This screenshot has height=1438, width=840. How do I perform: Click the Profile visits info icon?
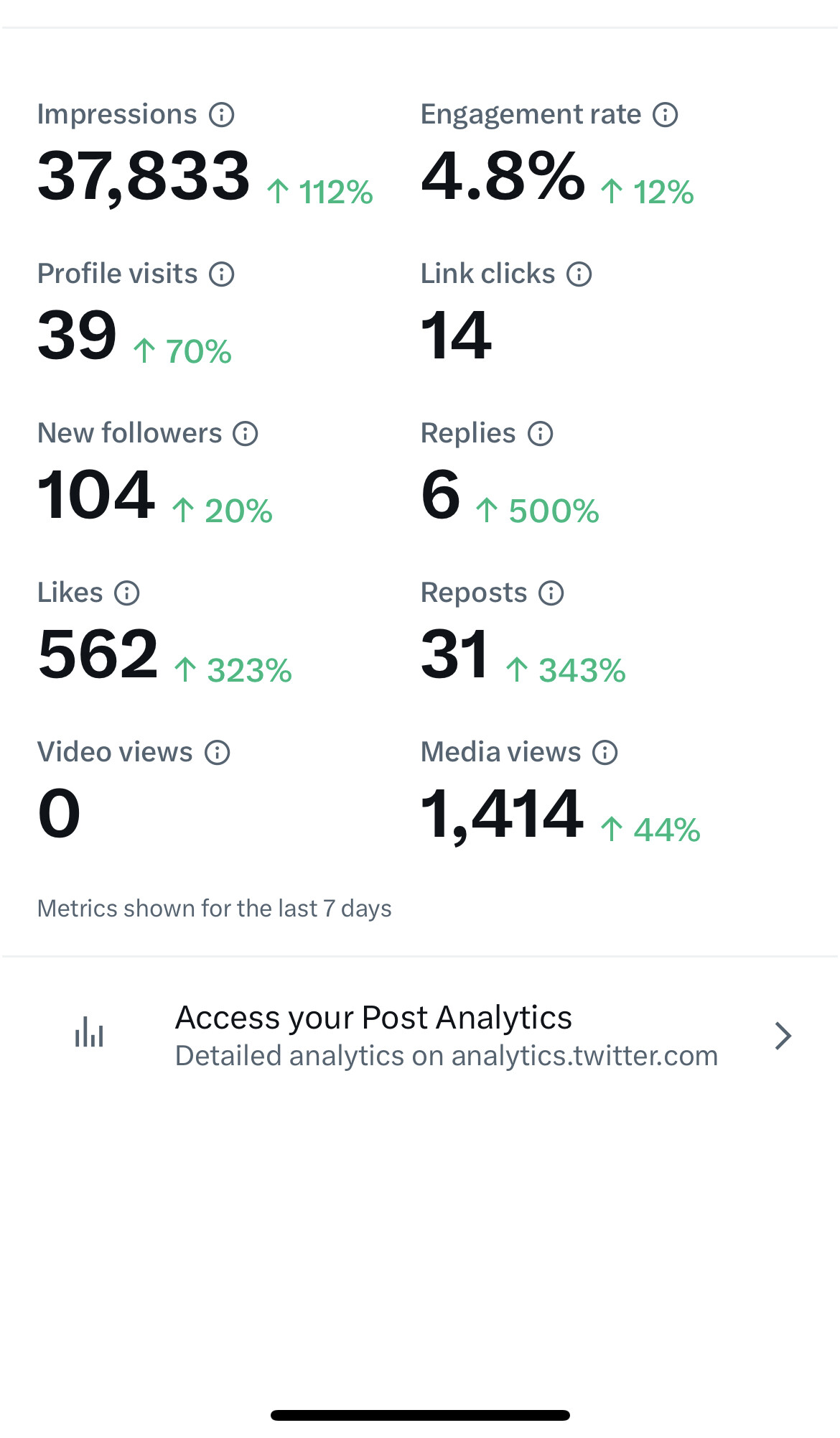[x=222, y=274]
